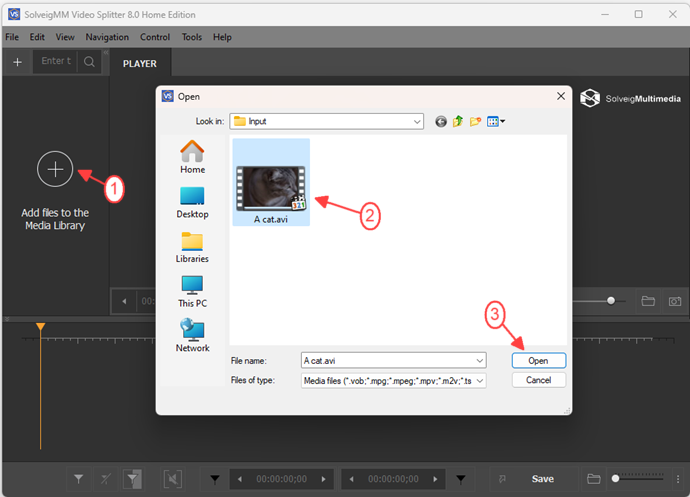Click the player previous frame arrow
The height and width of the screenshot is (497, 690).
click(x=125, y=302)
